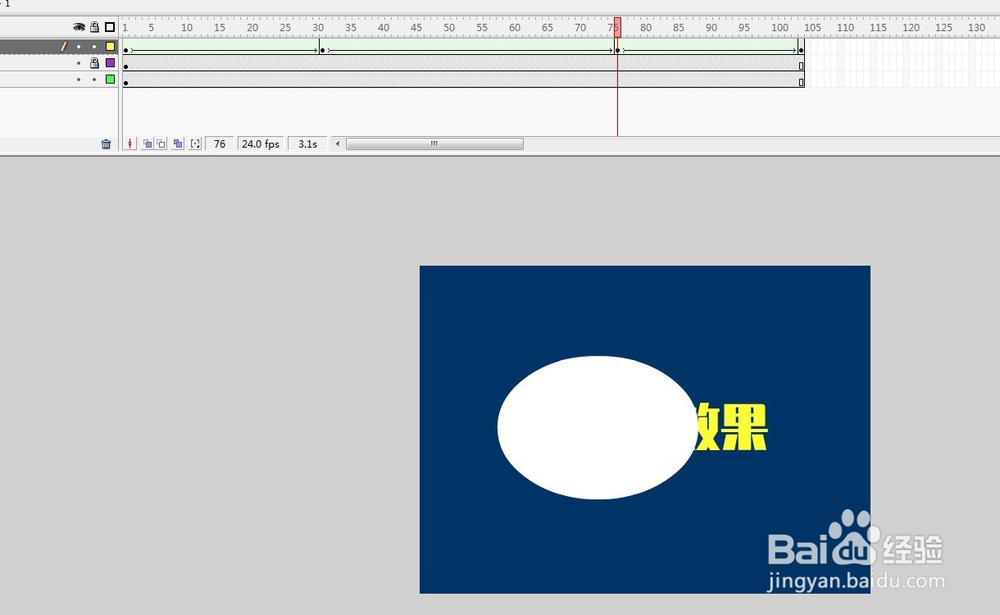The height and width of the screenshot is (615, 1000).
Task: Click the timeline horizontal scrollbar left arrow
Action: click(x=337, y=143)
